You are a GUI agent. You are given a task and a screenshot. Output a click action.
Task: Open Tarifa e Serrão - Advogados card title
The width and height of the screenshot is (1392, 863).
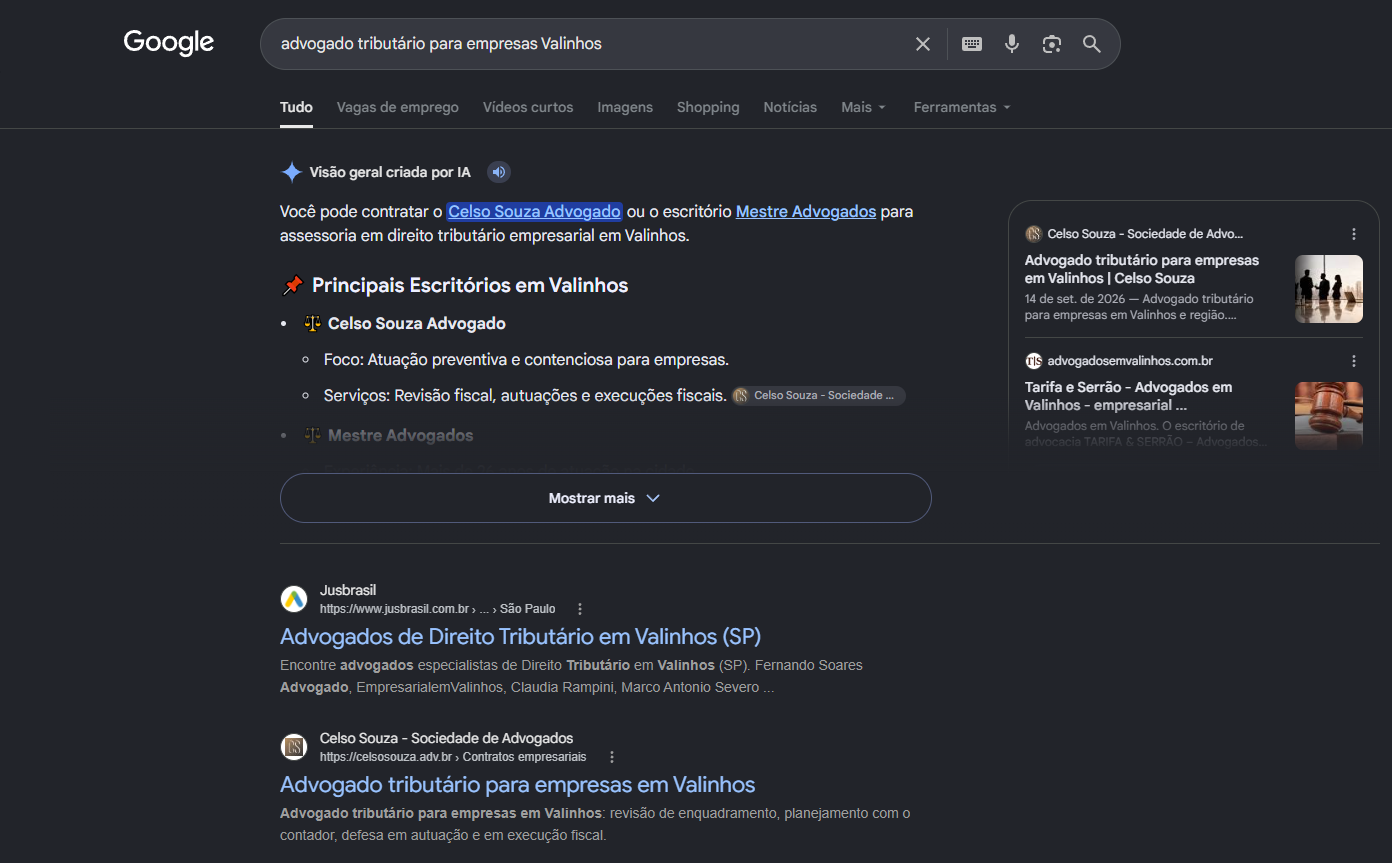[x=1128, y=396]
